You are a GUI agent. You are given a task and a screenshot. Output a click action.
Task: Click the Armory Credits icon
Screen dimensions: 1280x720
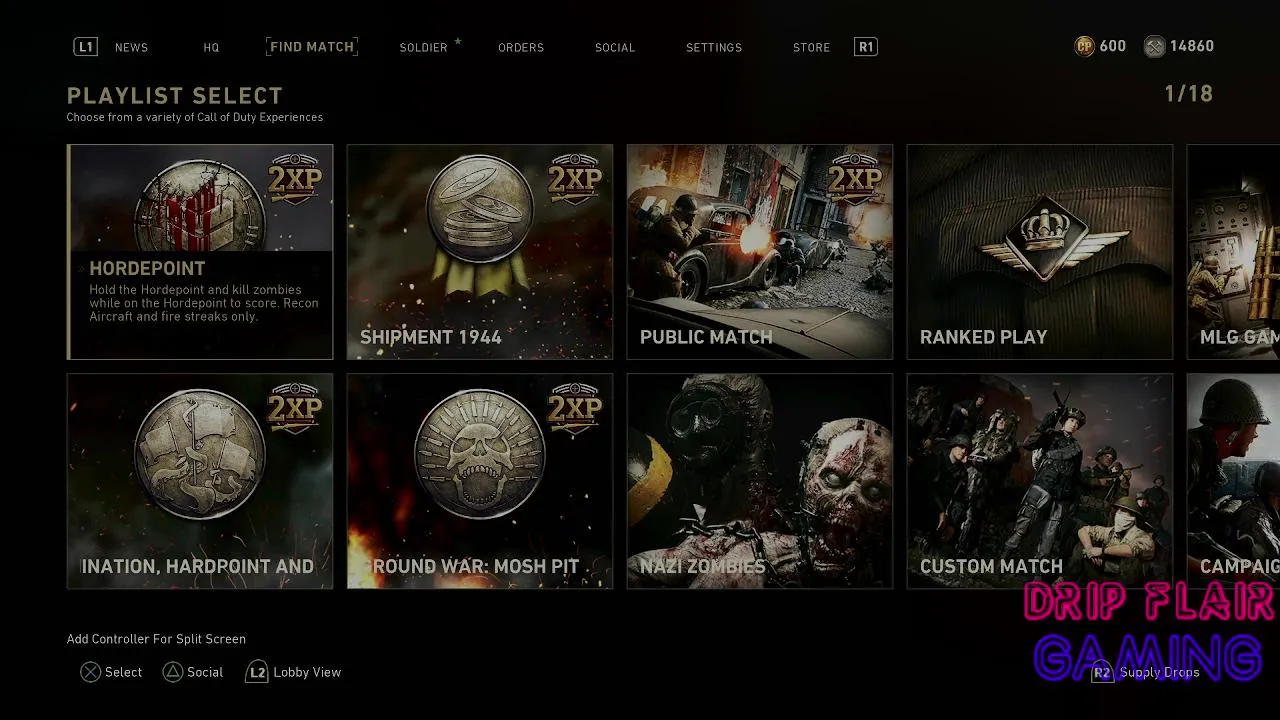tap(1155, 46)
